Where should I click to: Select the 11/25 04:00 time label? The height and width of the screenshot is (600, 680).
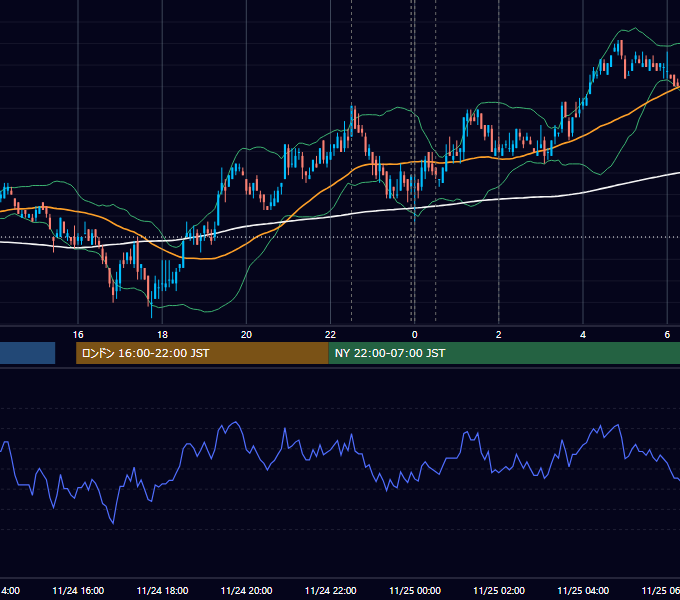583,590
